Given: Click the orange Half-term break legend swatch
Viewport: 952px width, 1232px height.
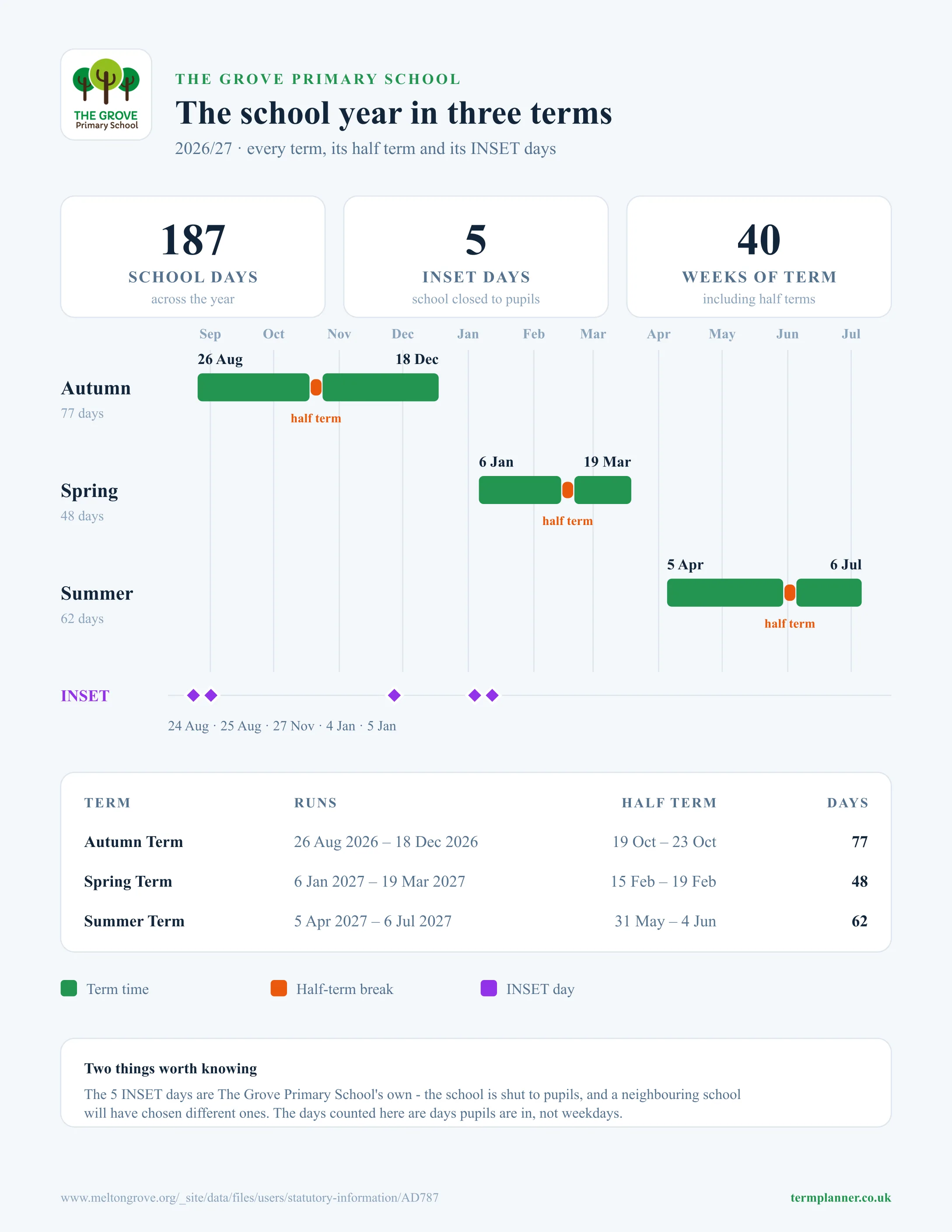Looking at the screenshot, I should [279, 988].
